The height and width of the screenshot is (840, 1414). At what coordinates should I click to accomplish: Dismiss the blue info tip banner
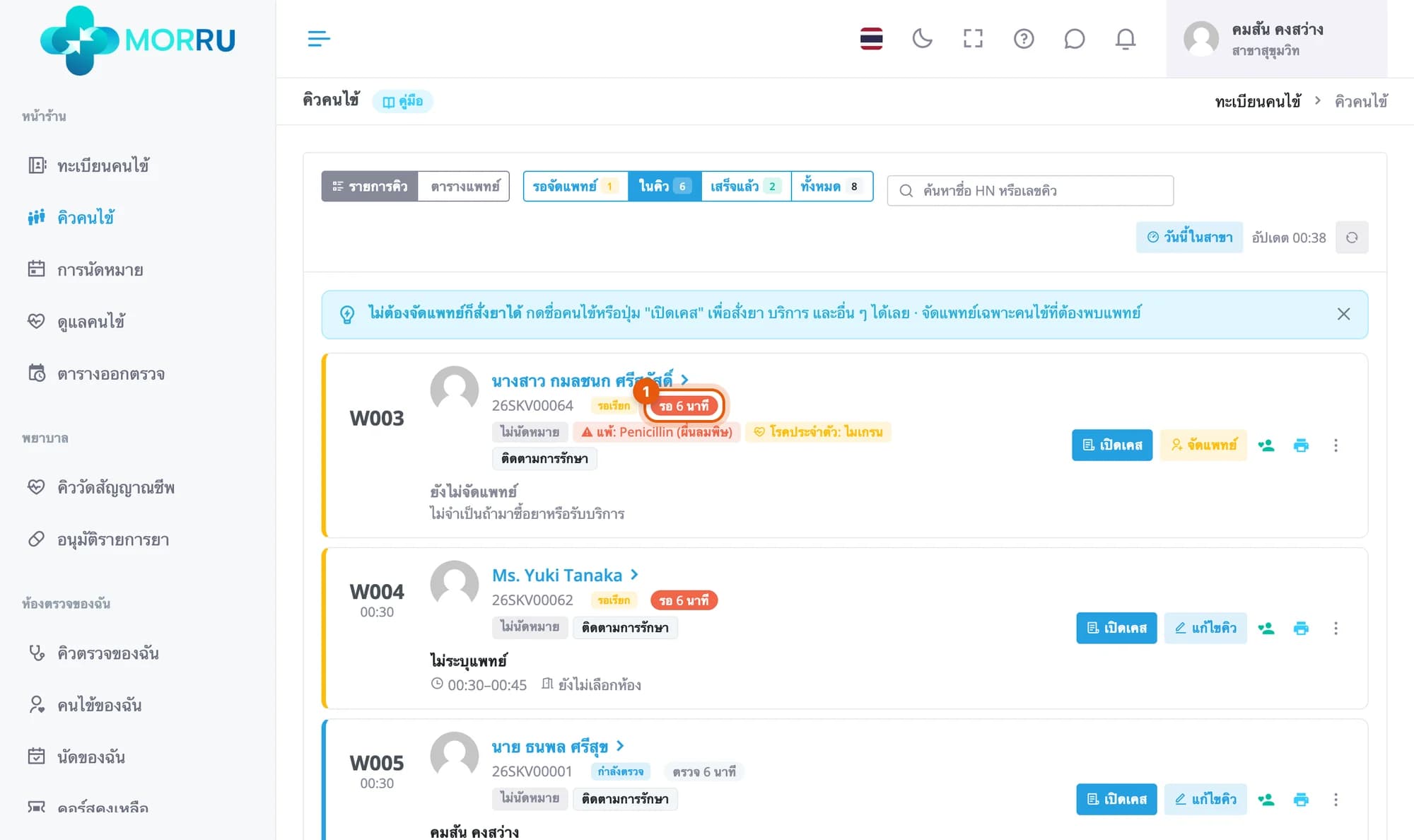1343,314
